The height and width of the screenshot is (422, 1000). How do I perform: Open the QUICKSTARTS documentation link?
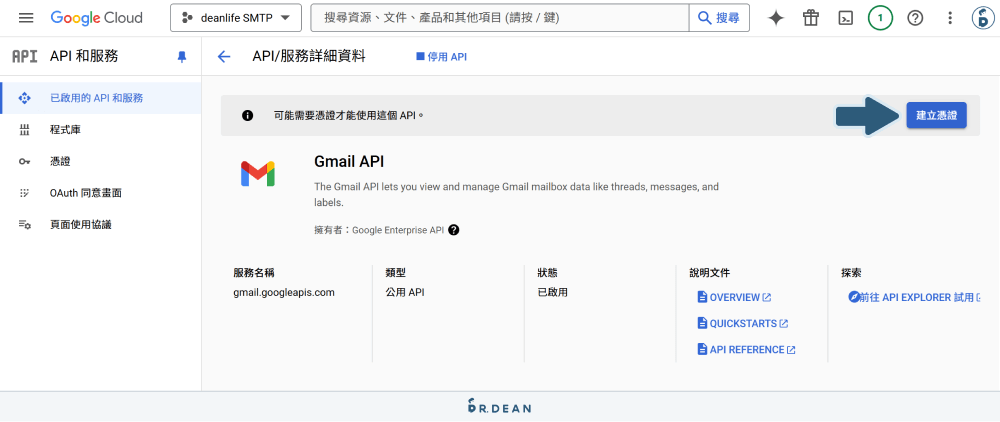(x=742, y=323)
